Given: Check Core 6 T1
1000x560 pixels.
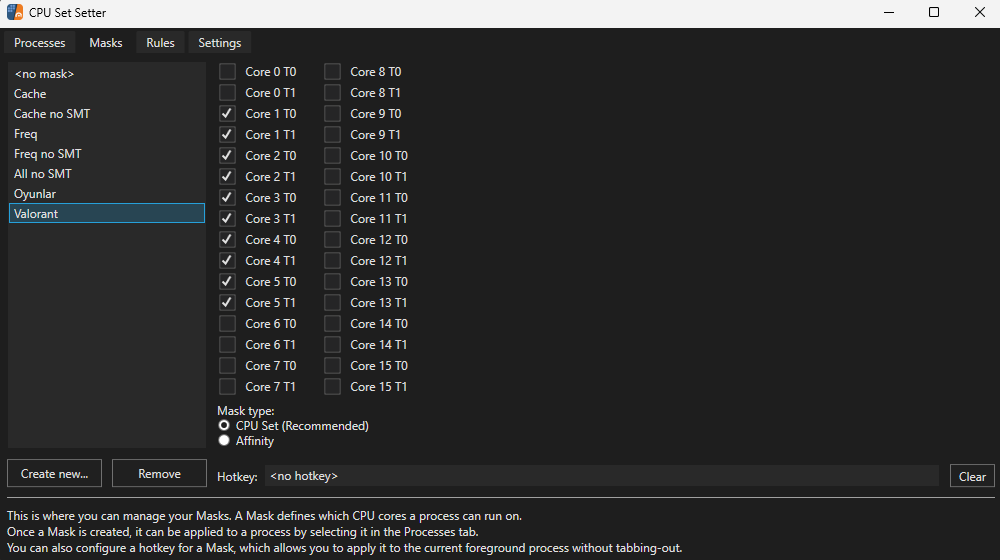Looking at the screenshot, I should 227,345.
